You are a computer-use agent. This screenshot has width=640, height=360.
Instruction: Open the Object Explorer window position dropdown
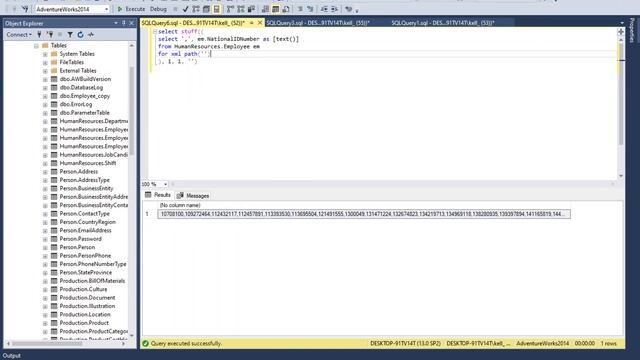[x=116, y=23]
